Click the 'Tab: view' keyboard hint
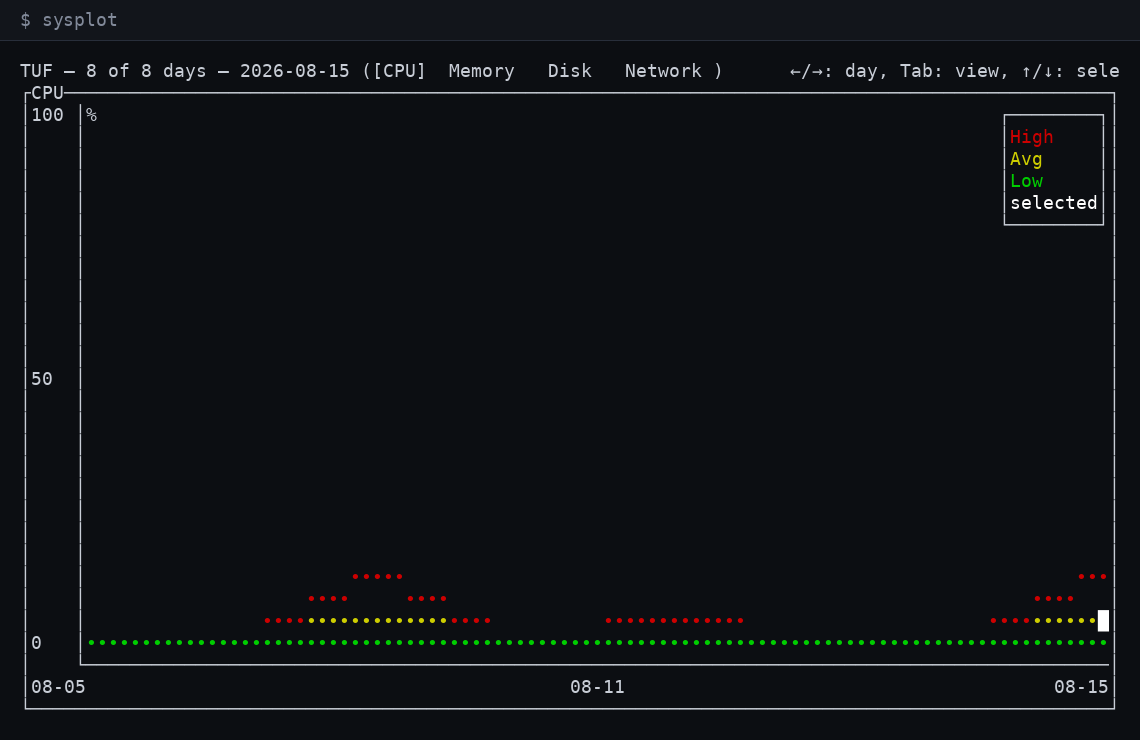Image resolution: width=1140 pixels, height=740 pixels. 951,71
